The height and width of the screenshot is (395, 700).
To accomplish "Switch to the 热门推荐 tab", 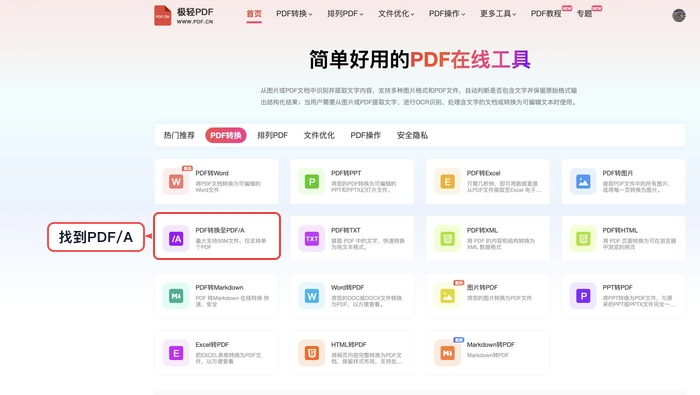I will coord(179,135).
